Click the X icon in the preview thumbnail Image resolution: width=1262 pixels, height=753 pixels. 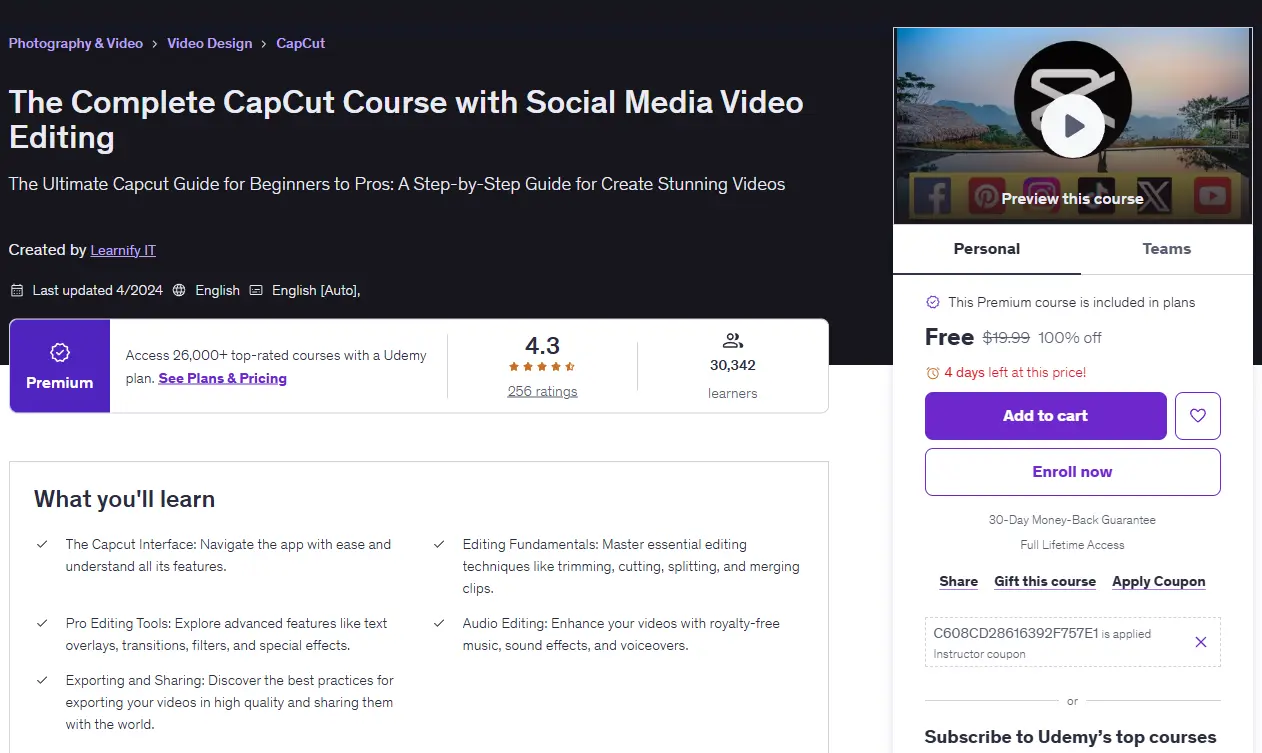1156,196
